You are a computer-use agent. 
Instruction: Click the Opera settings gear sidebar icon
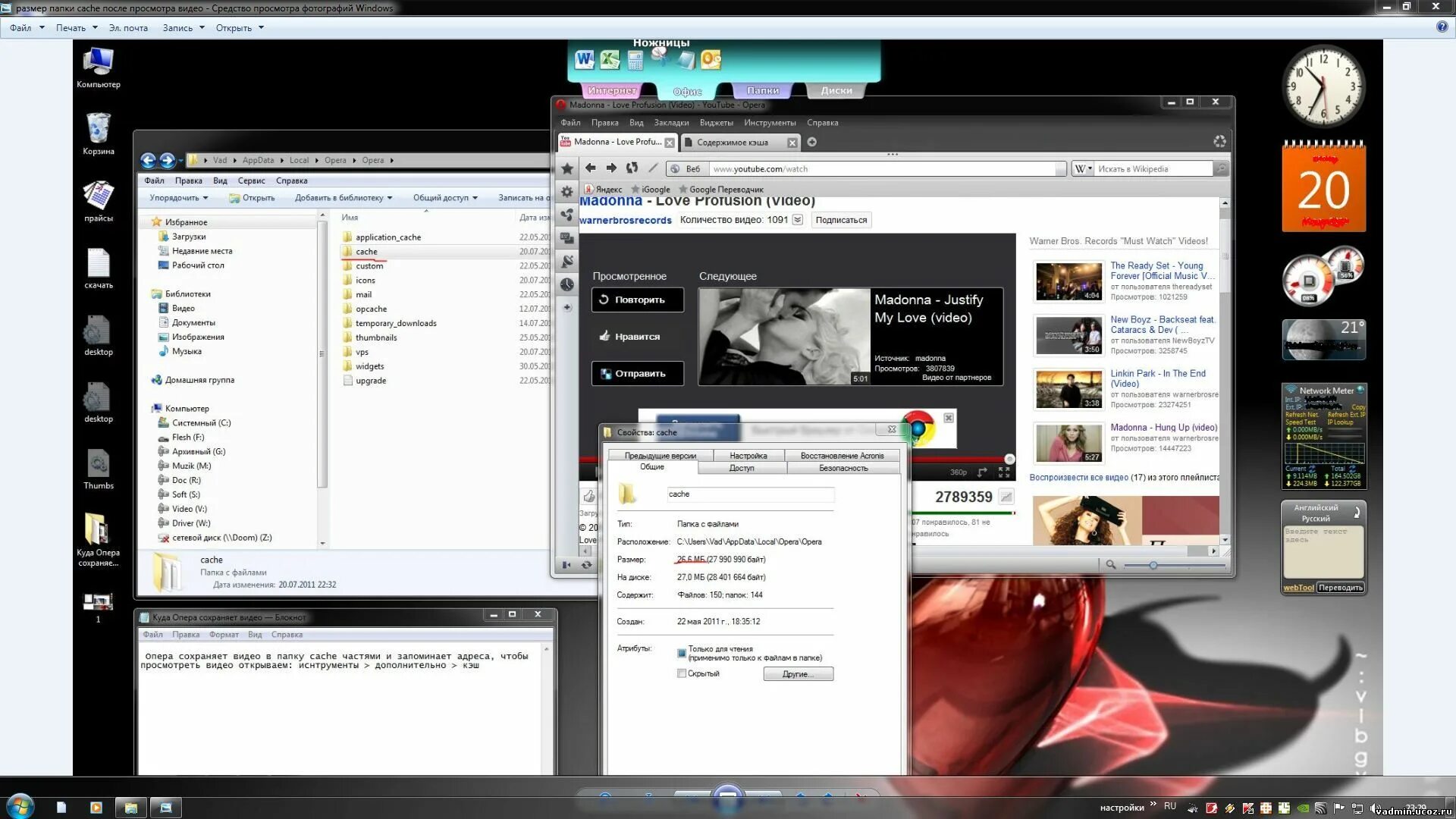point(567,192)
